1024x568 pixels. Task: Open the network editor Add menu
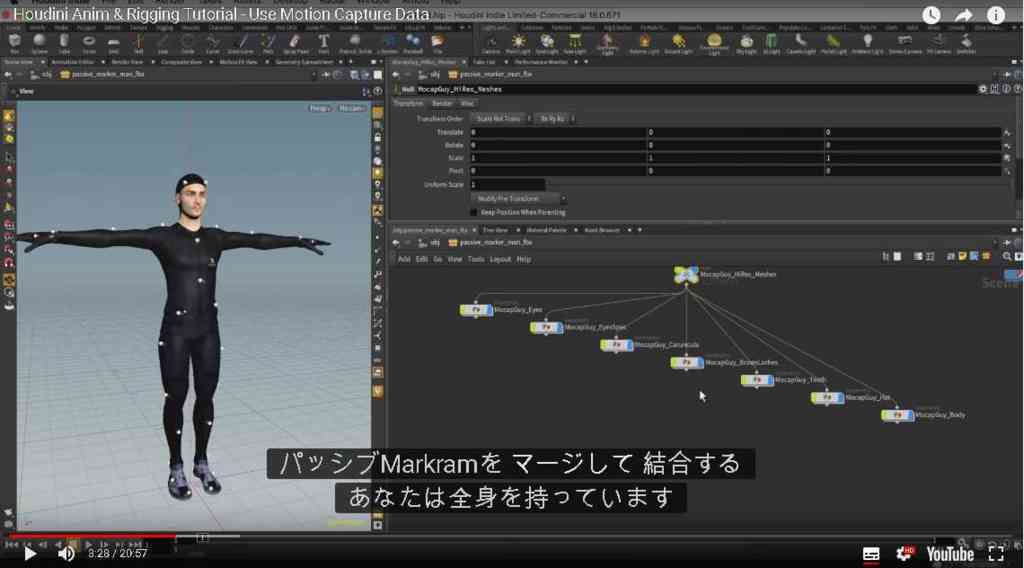404,260
